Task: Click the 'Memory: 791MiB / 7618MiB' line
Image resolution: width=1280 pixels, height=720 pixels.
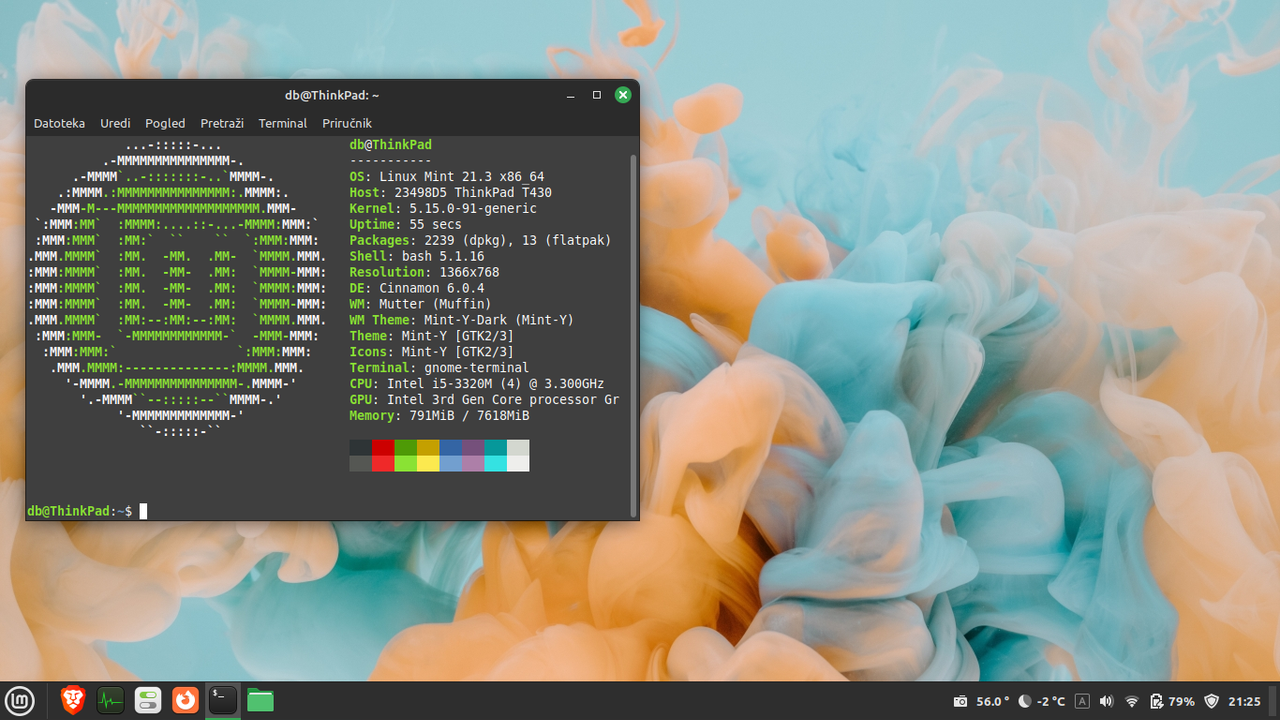Action: 439,417
